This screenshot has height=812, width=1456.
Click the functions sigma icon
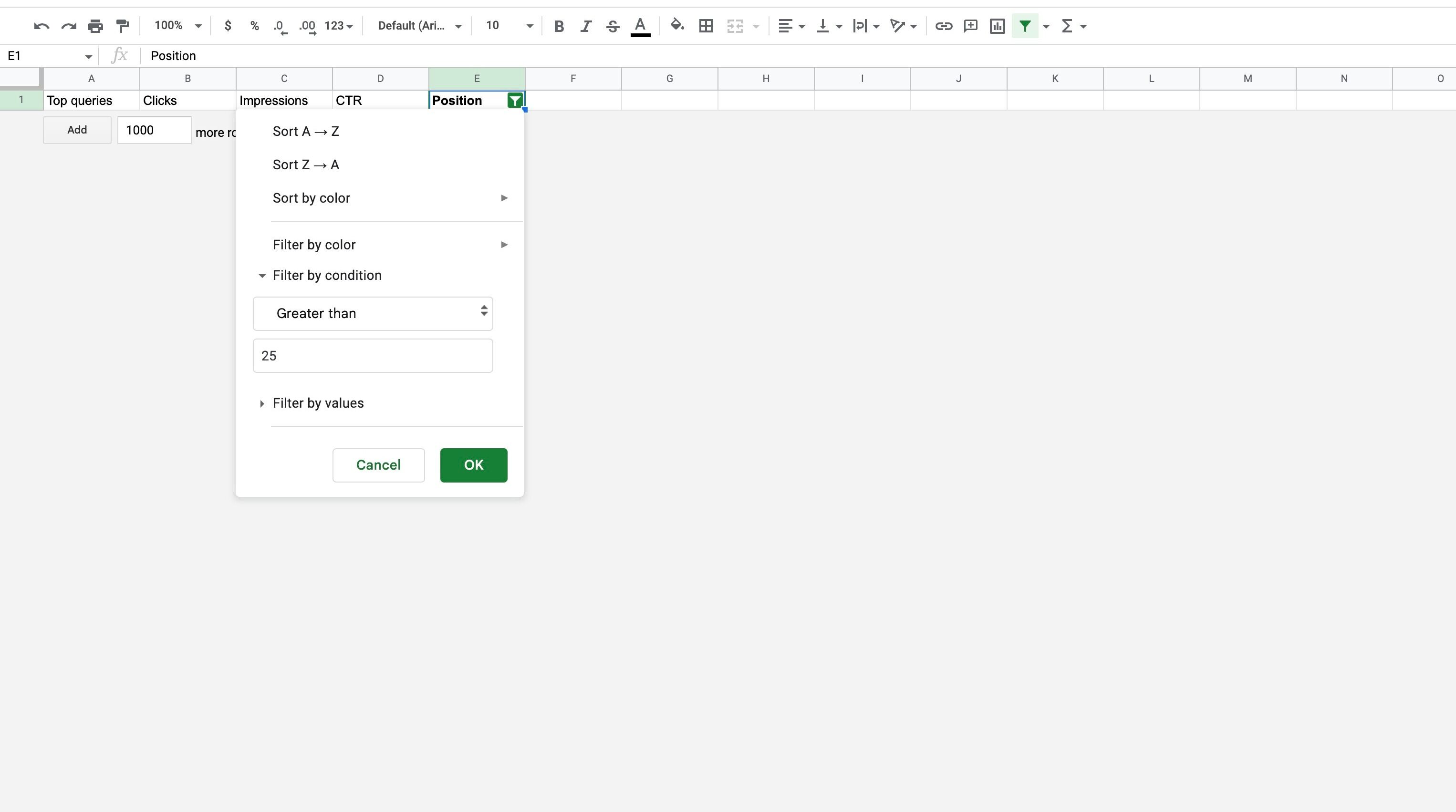tap(1067, 26)
